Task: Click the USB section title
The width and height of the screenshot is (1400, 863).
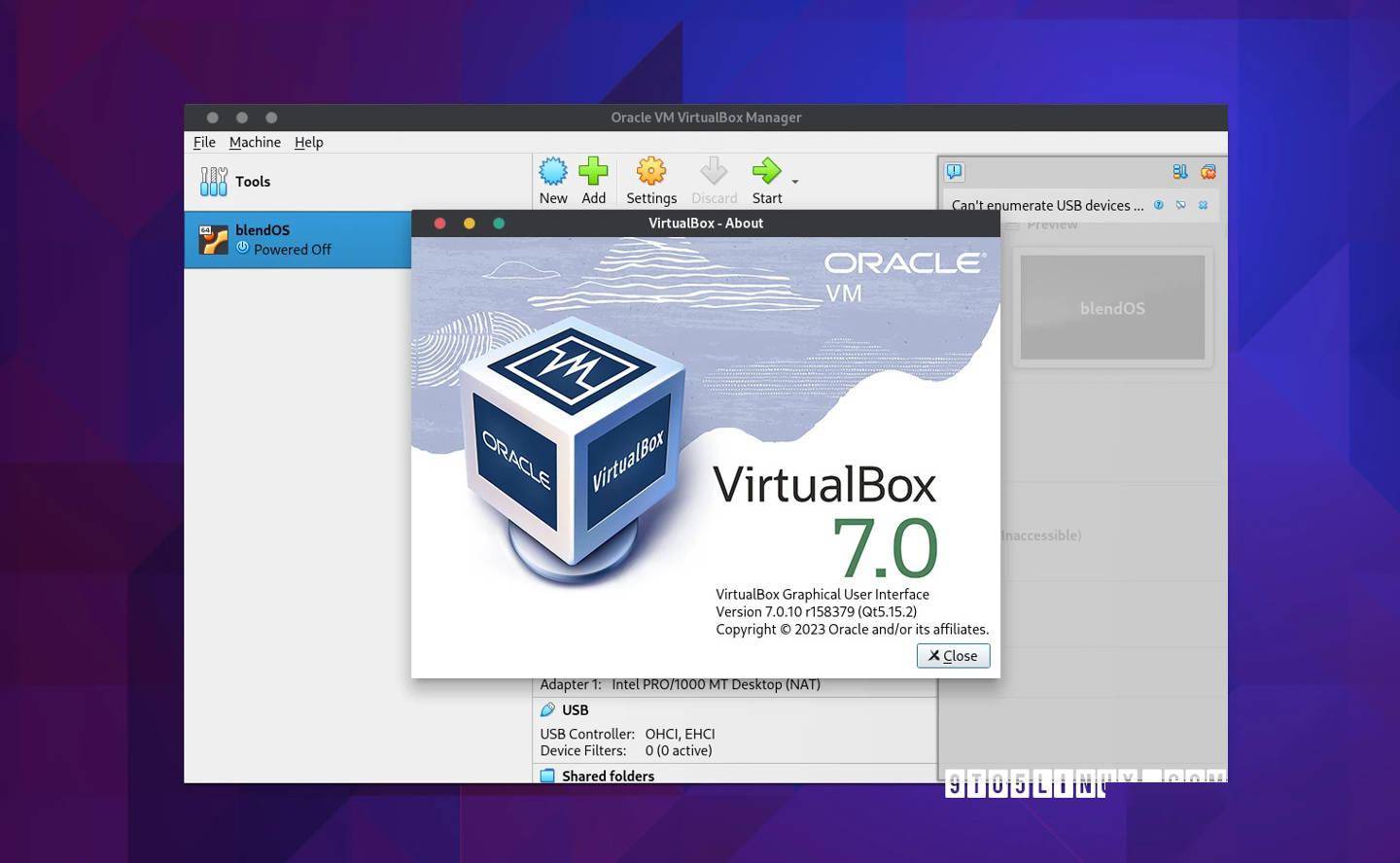Action: (x=575, y=710)
